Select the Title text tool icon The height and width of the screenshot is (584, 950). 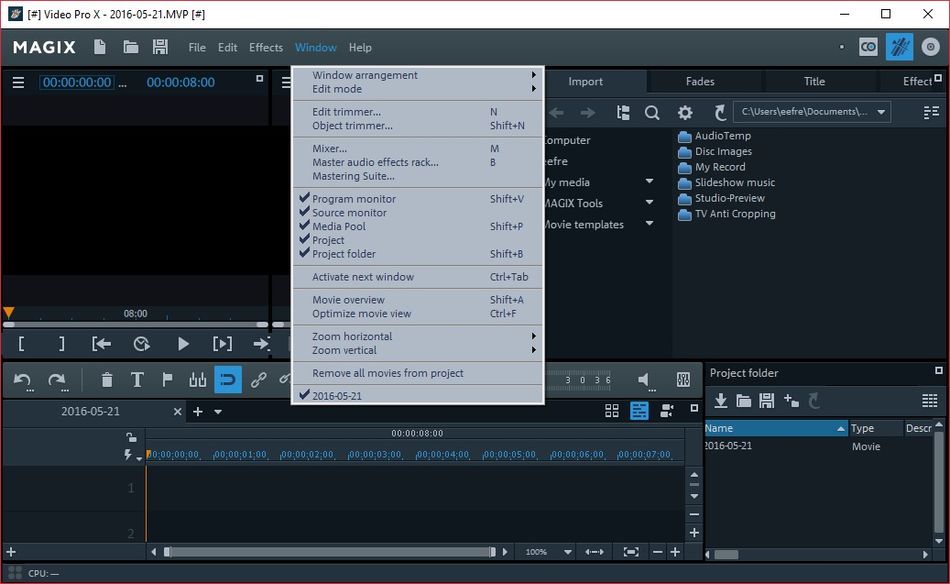pos(137,380)
